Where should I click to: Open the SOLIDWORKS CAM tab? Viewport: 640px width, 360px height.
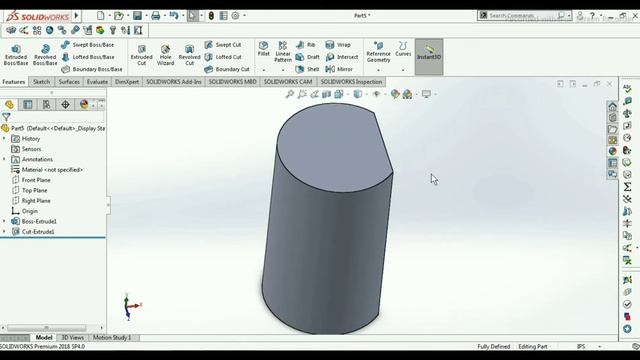click(x=288, y=82)
